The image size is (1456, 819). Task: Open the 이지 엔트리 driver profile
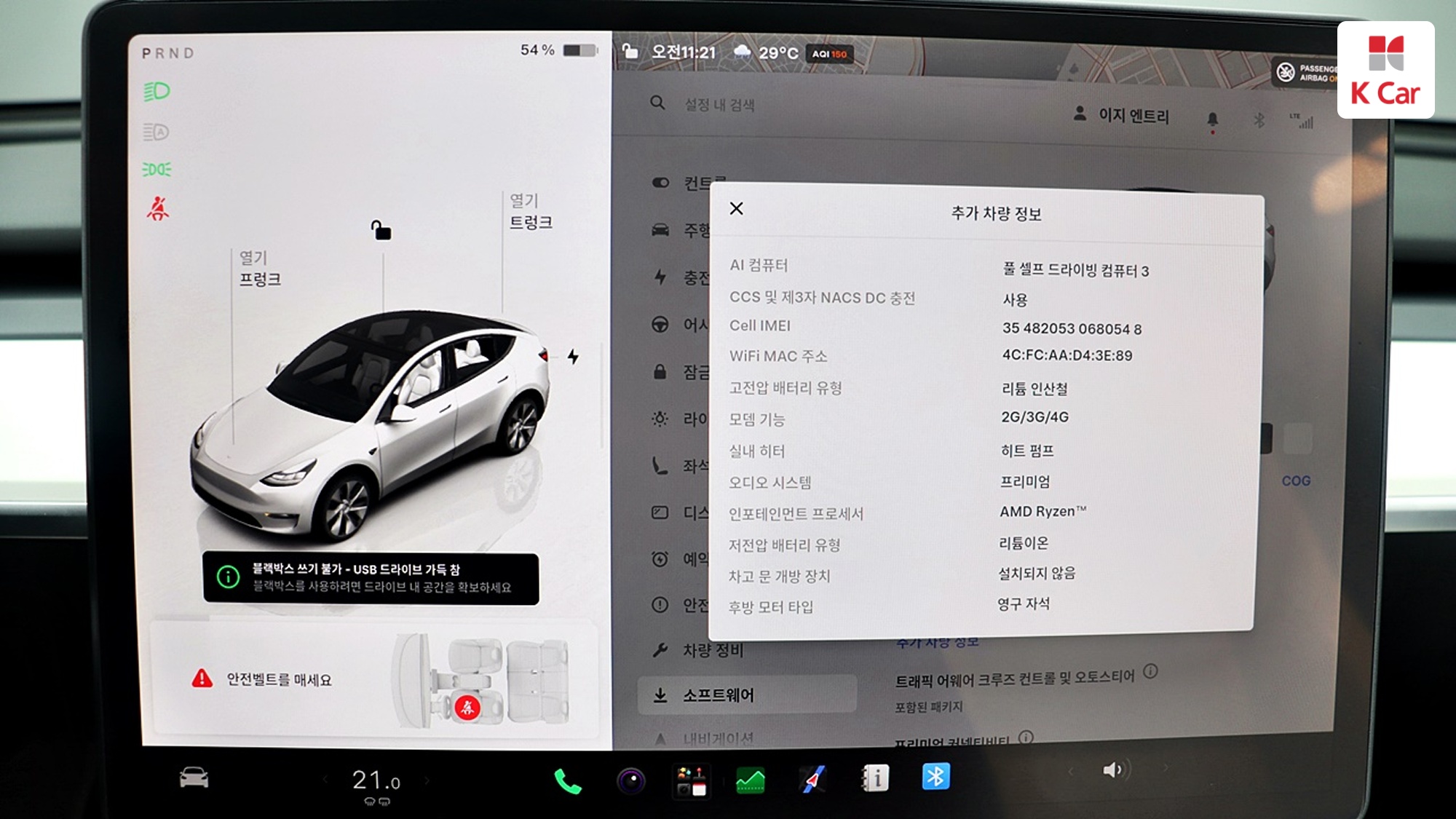click(x=1121, y=115)
